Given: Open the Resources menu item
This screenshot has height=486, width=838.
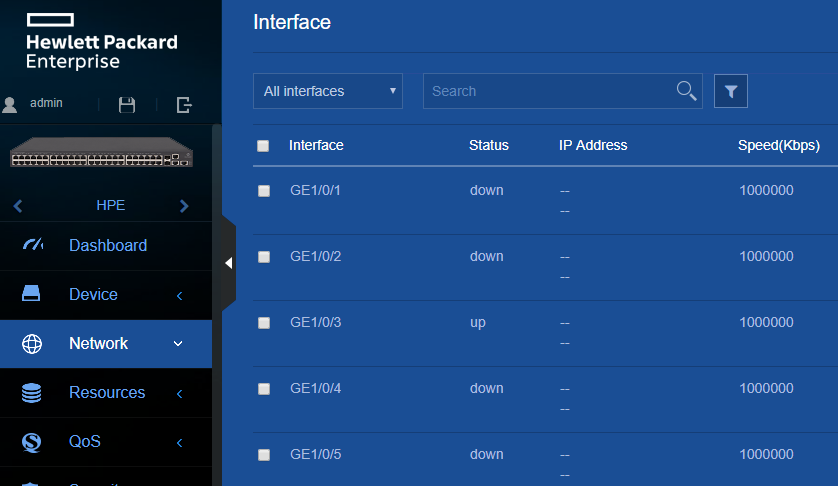Looking at the screenshot, I should 106,393.
